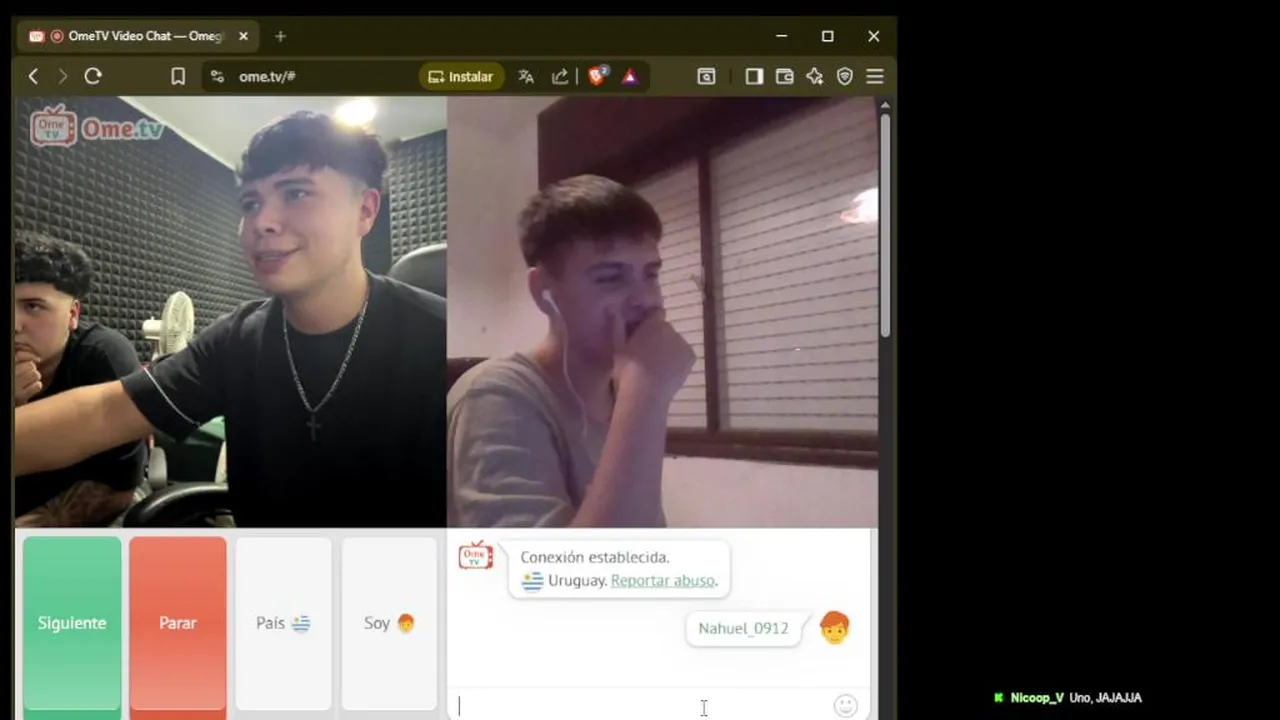
Task: Toggle the browser sidebar panel
Action: [x=754, y=76]
